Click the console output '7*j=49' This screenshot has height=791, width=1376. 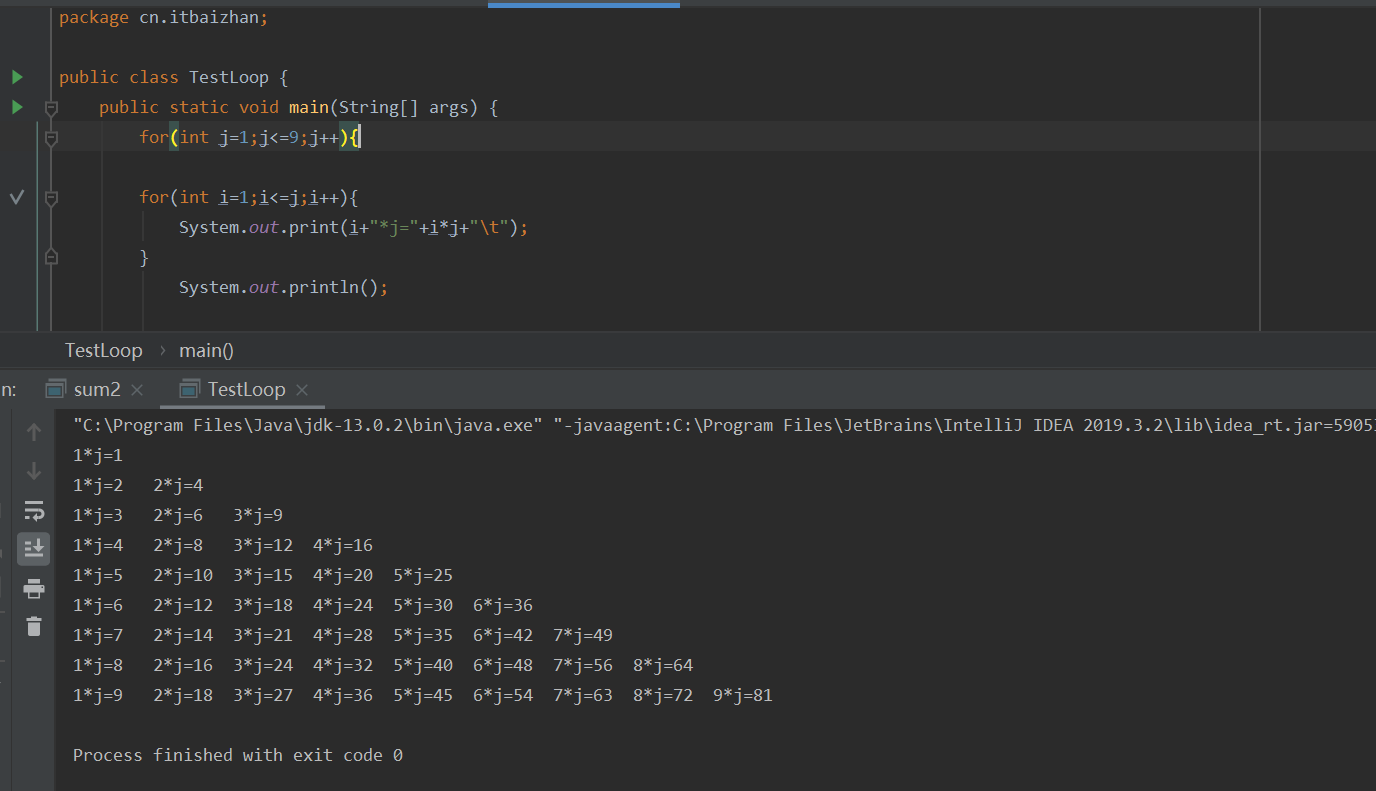[583, 635]
